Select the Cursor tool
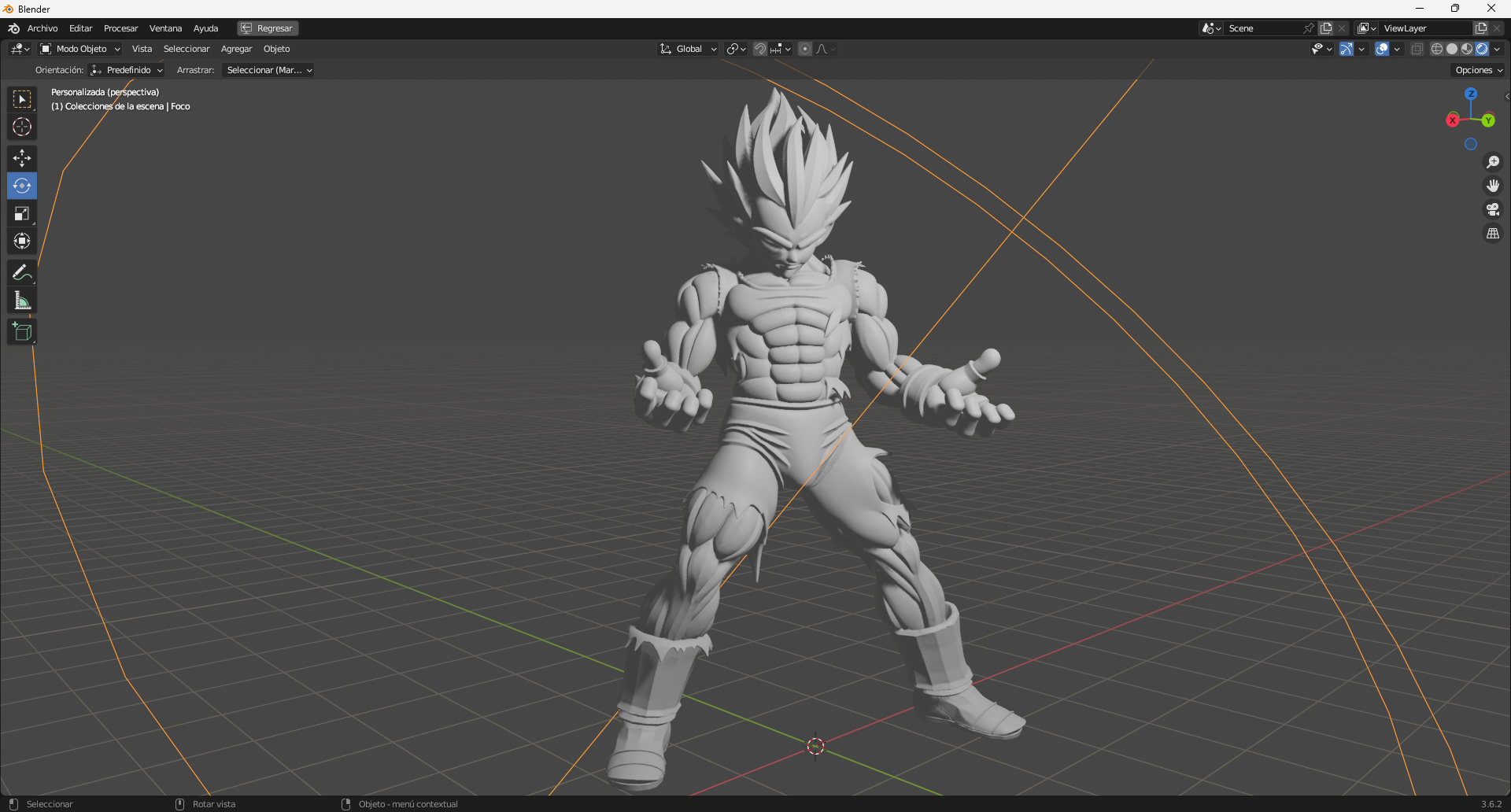This screenshot has width=1511, height=812. 21,126
